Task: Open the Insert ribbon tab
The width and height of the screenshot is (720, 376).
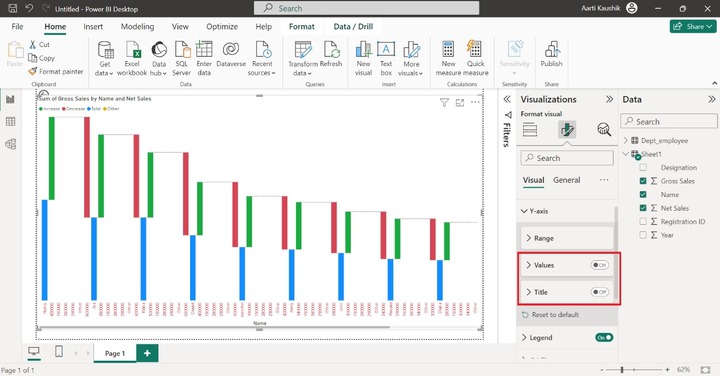Action: (x=93, y=27)
